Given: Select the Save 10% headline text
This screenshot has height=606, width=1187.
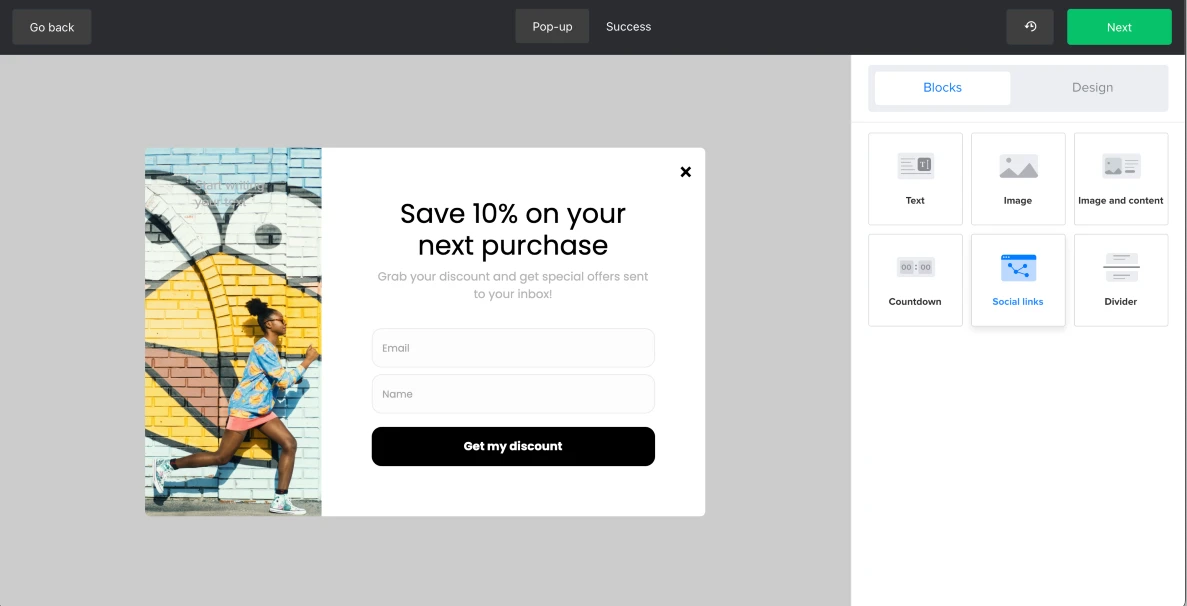Looking at the screenshot, I should (513, 229).
